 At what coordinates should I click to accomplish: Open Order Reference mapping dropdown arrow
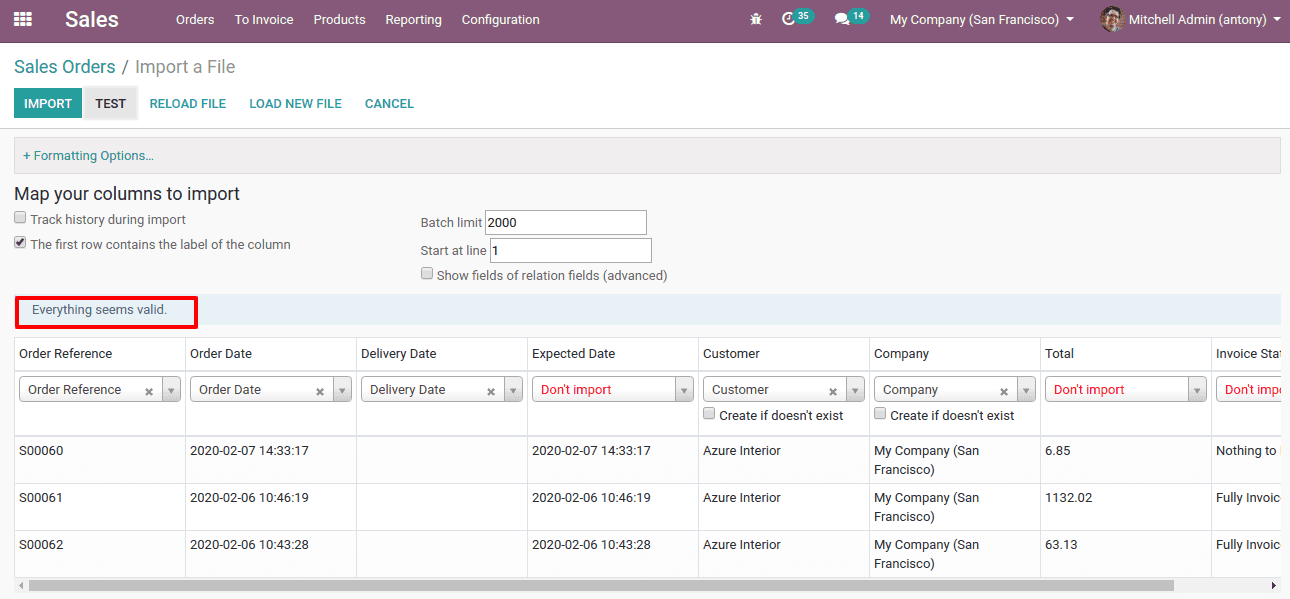tap(171, 390)
